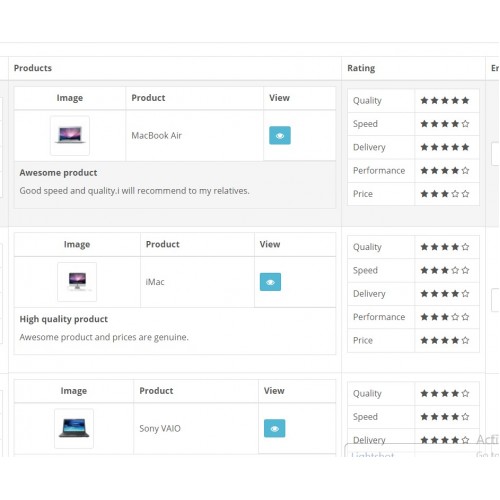This screenshot has height=500, width=500.
Task: Click MacBook Air Price star rating
Action: [x=445, y=194]
